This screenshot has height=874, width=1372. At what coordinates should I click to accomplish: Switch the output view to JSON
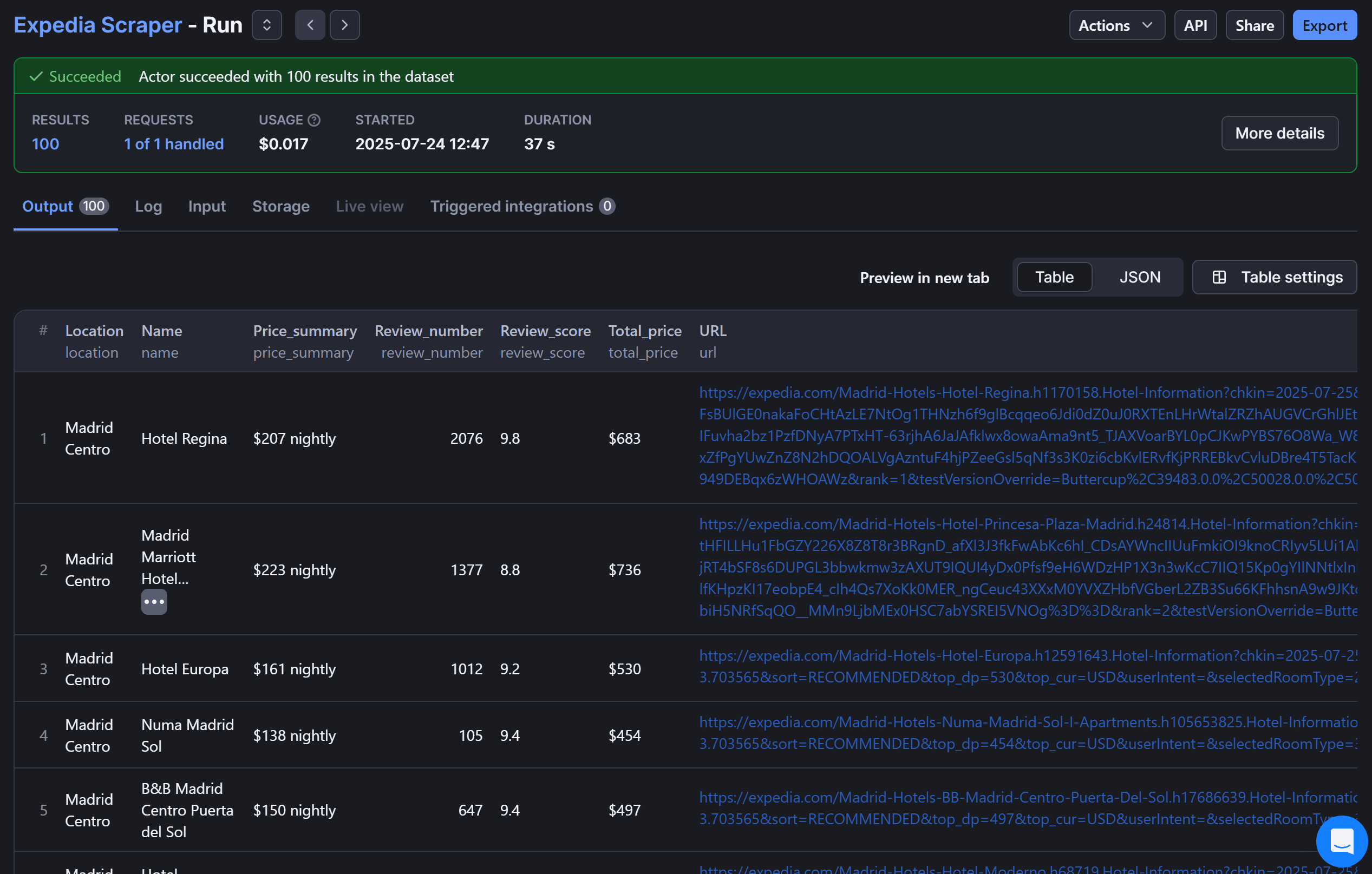pos(1140,277)
